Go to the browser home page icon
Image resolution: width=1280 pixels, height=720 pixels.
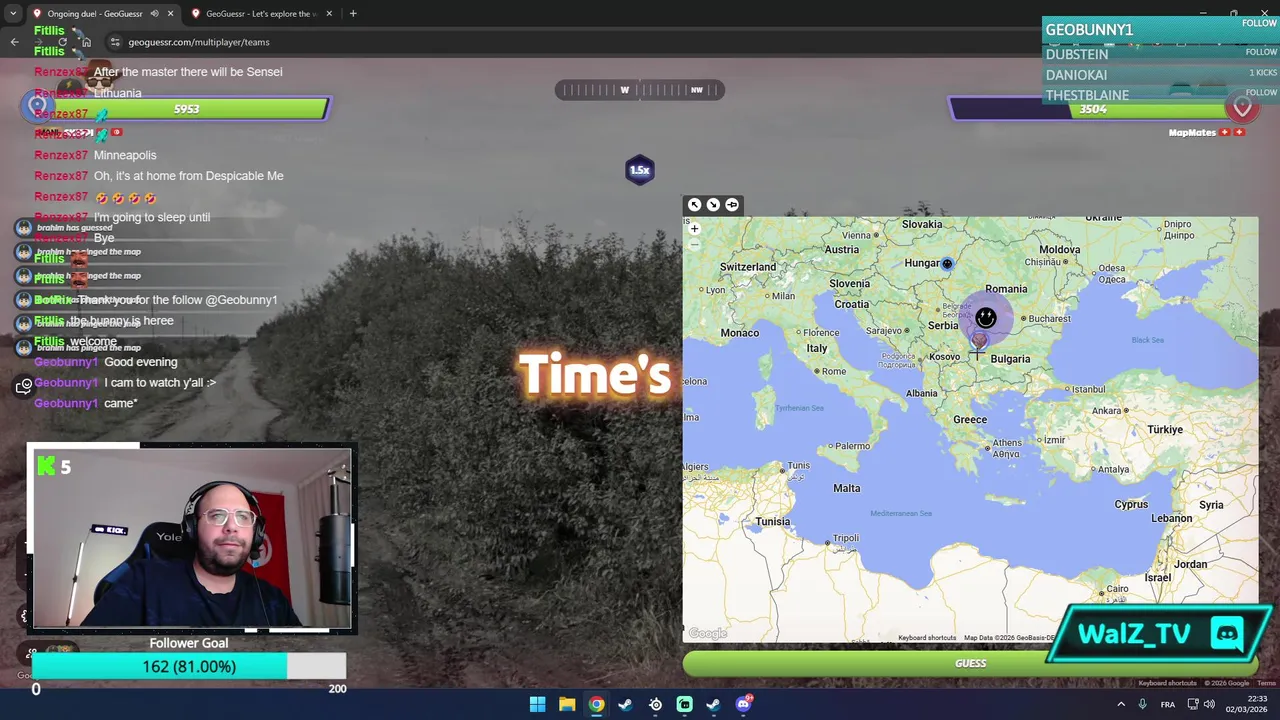86,42
